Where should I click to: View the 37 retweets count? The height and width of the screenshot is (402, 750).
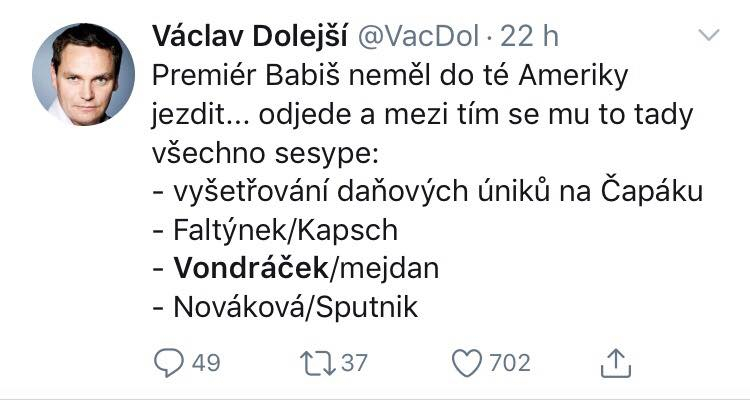[354, 363]
